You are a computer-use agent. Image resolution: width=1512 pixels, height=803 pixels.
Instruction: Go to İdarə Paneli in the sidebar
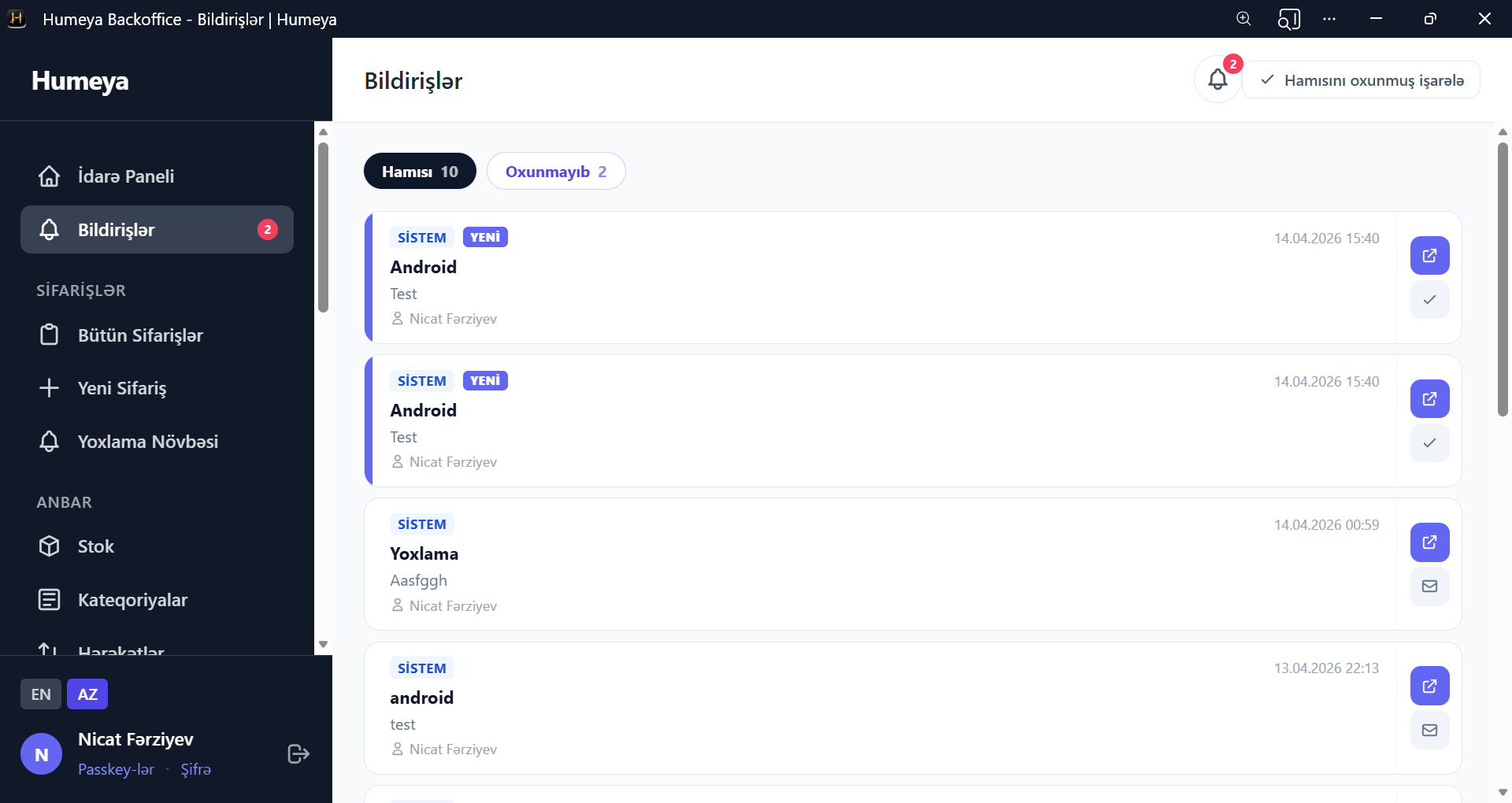(x=126, y=176)
